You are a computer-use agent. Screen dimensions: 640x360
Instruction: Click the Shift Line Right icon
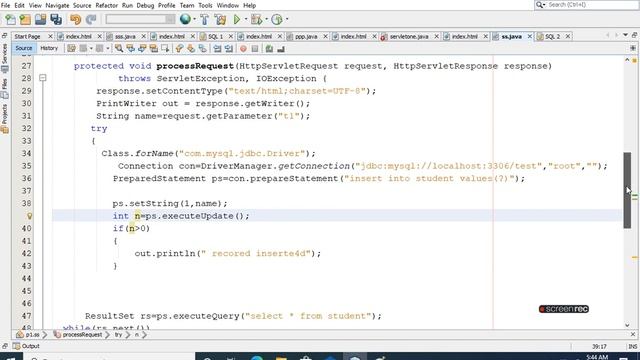tap(229, 49)
